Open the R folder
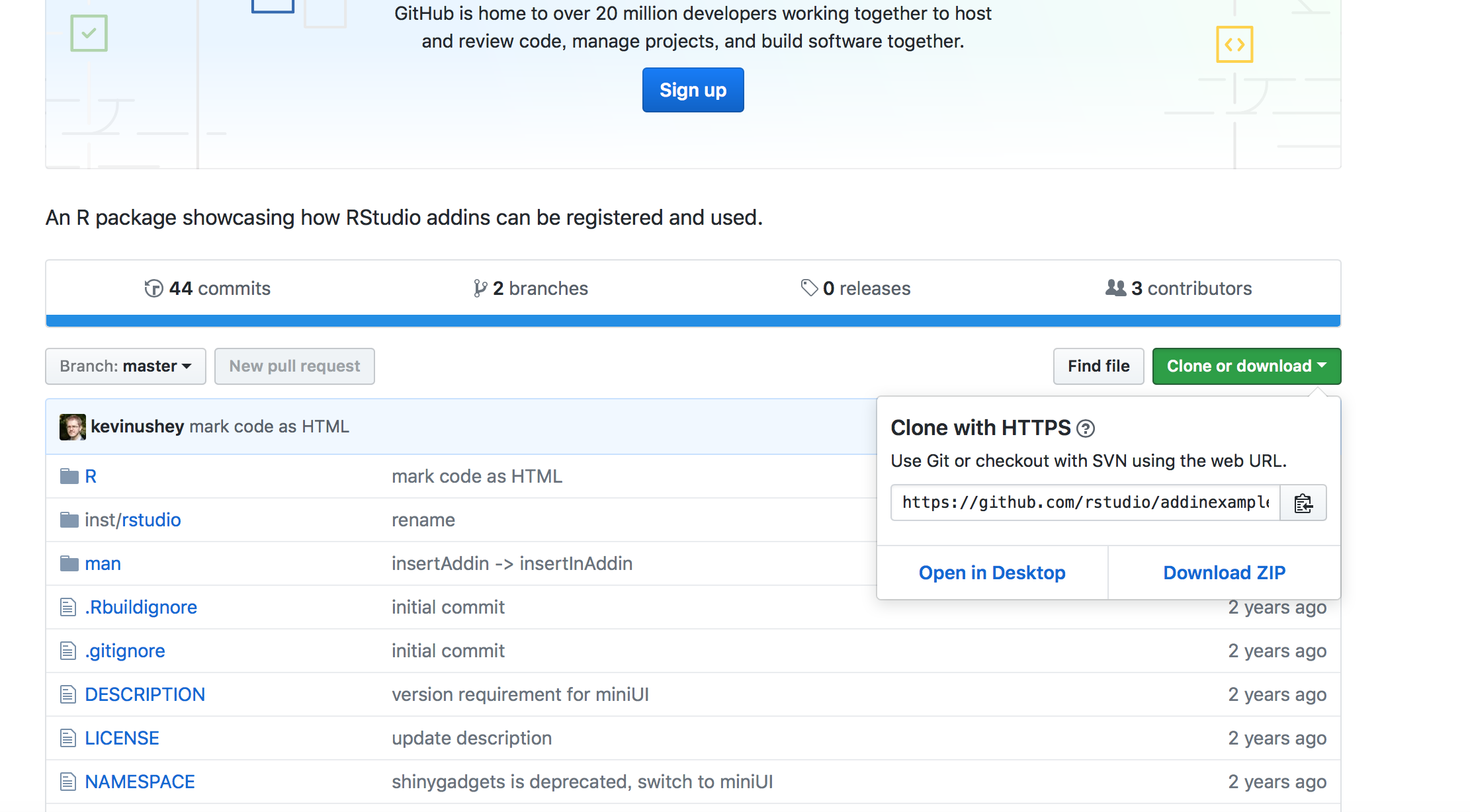The image size is (1470, 812). click(91, 476)
